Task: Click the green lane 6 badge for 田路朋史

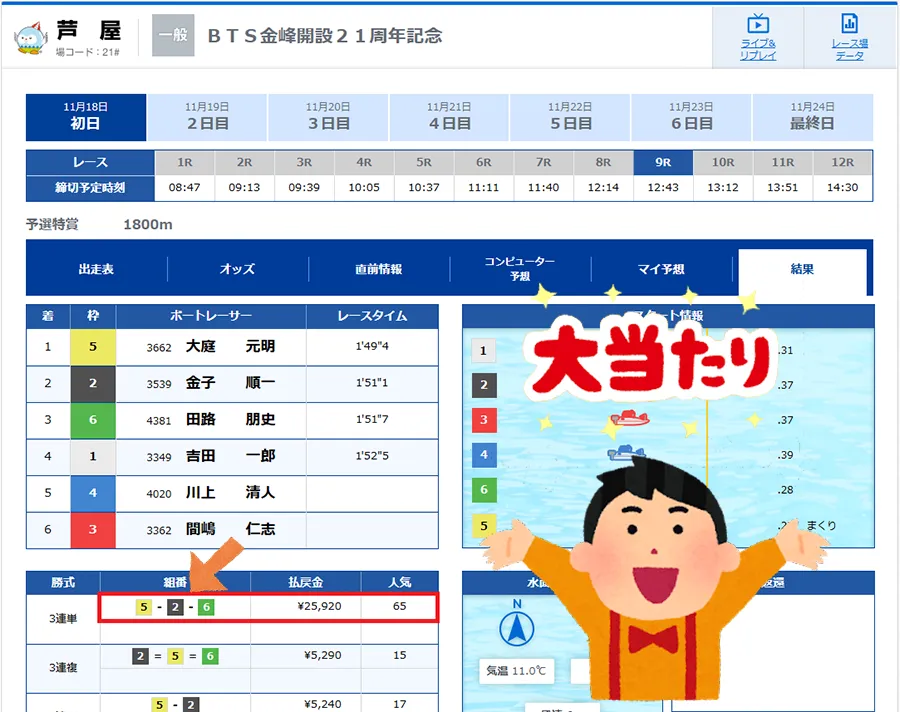Action: coord(93,420)
